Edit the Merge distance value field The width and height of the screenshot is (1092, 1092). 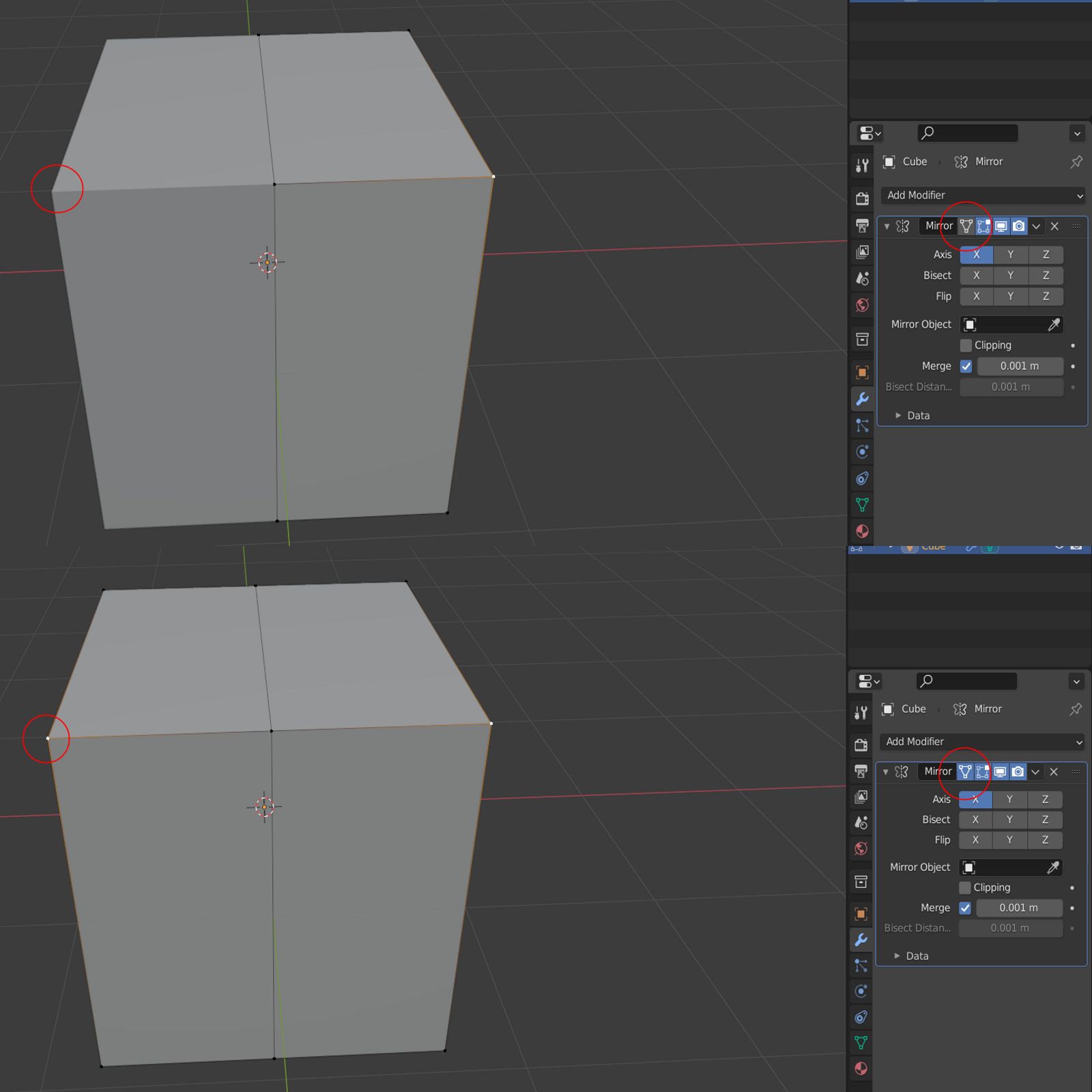[x=1020, y=367]
